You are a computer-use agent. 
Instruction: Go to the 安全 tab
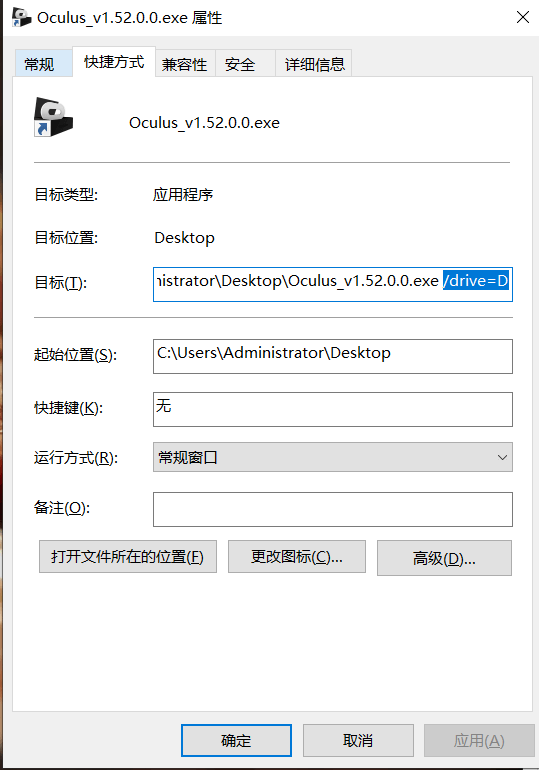(x=245, y=64)
